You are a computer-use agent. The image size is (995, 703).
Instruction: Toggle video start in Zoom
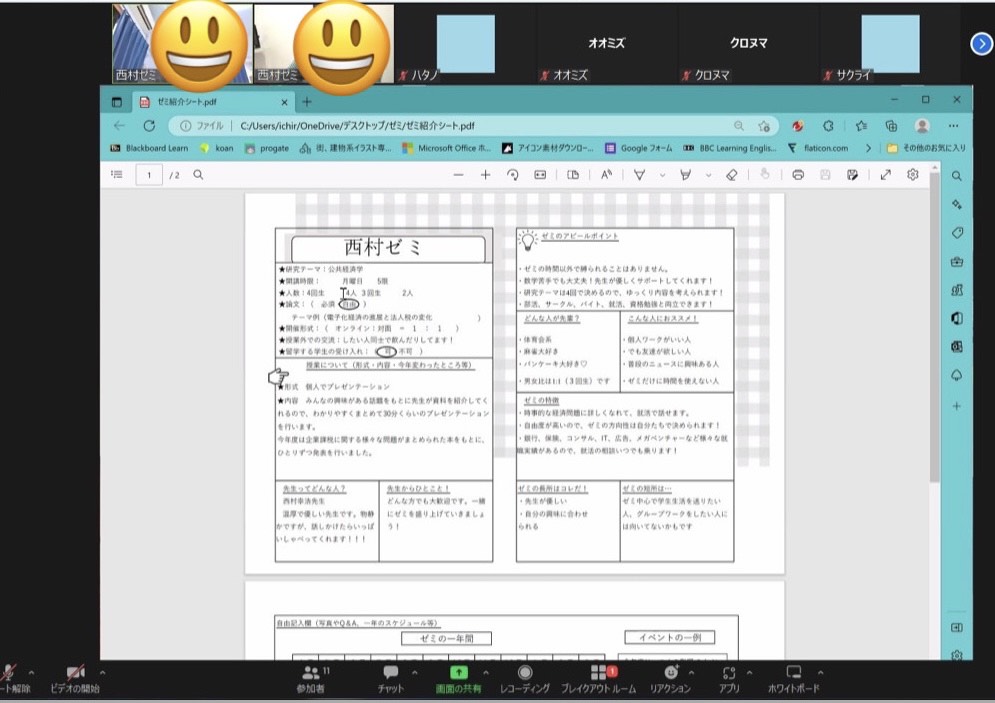point(75,678)
